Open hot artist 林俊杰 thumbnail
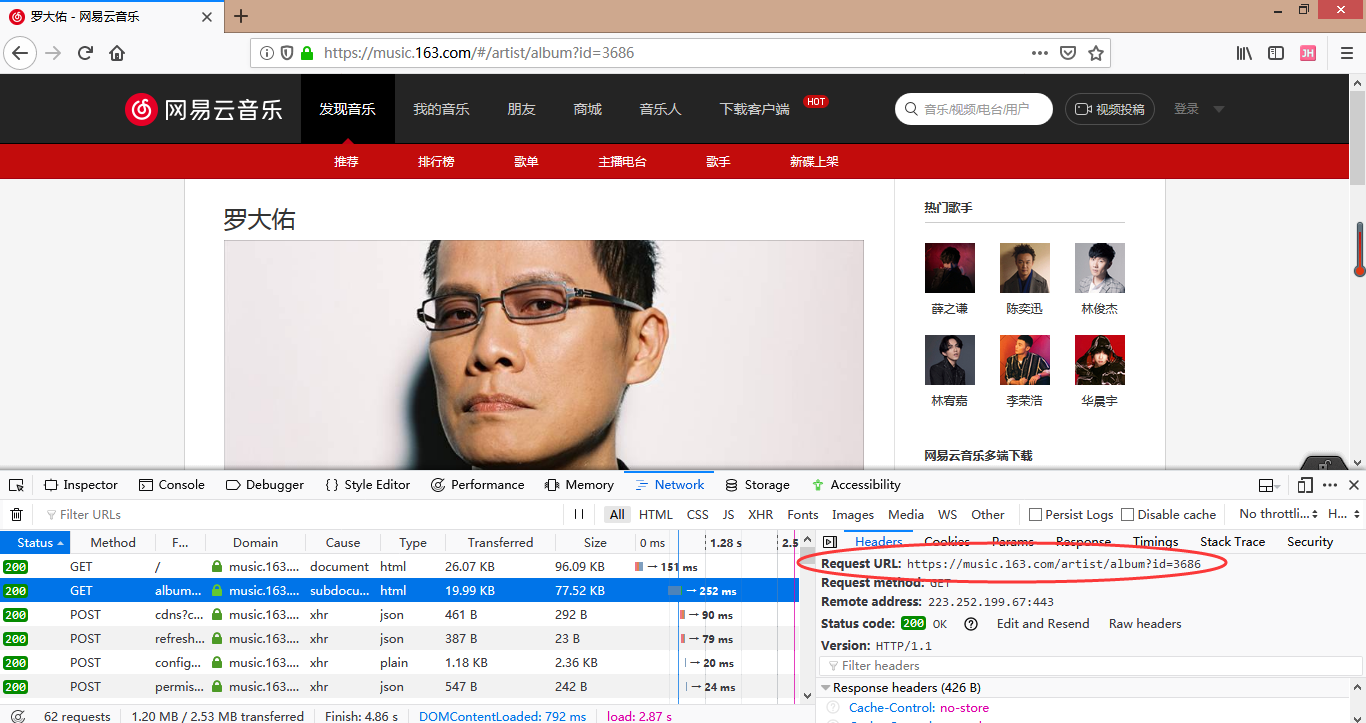 1100,268
